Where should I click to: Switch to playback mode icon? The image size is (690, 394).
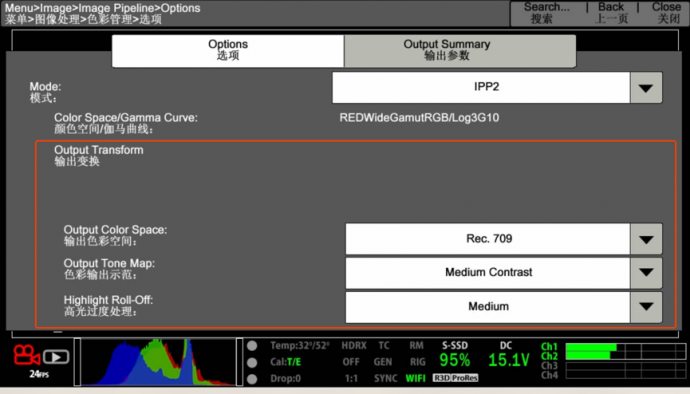pyautogui.click(x=56, y=357)
